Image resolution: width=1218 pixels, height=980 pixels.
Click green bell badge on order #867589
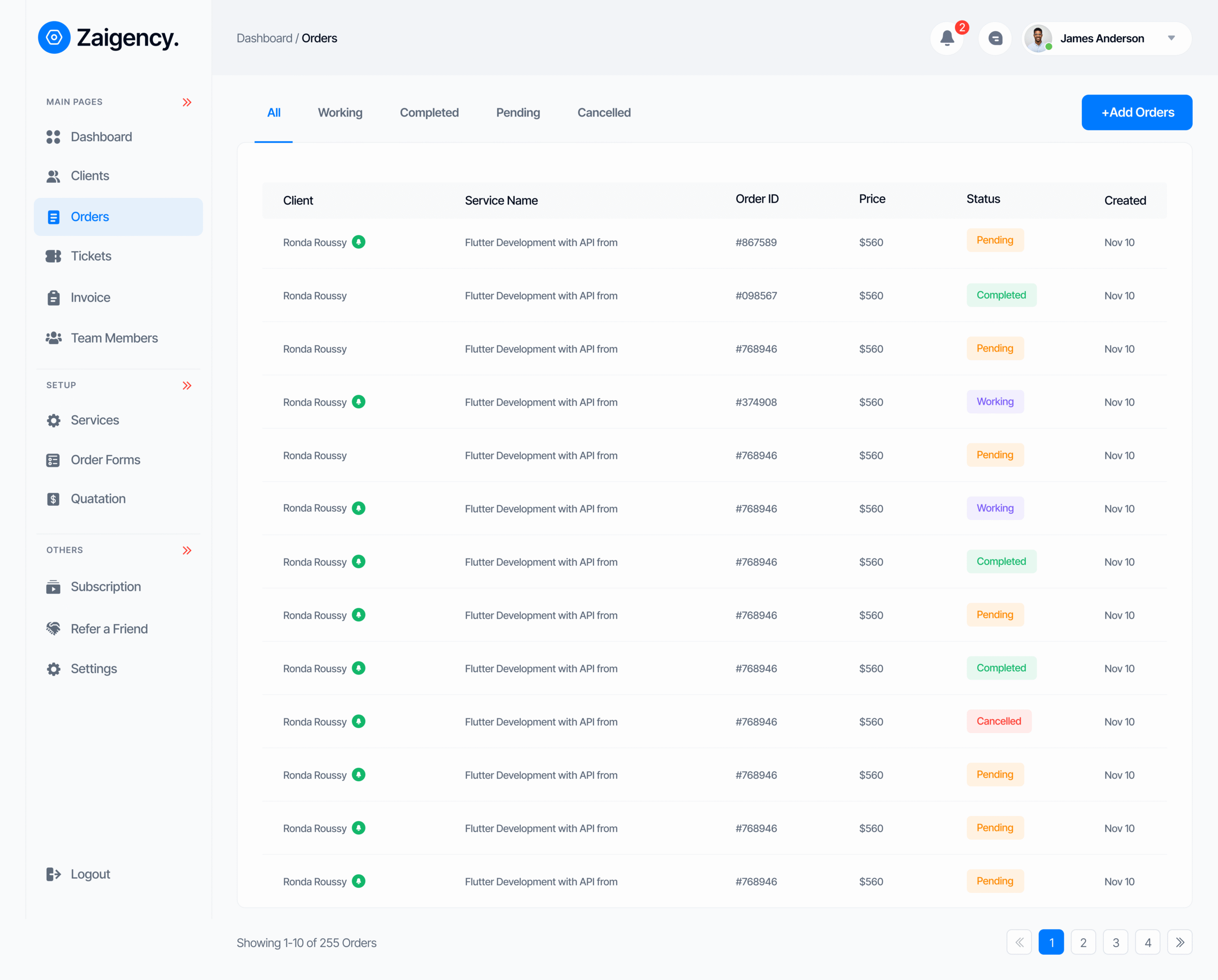[x=358, y=242]
